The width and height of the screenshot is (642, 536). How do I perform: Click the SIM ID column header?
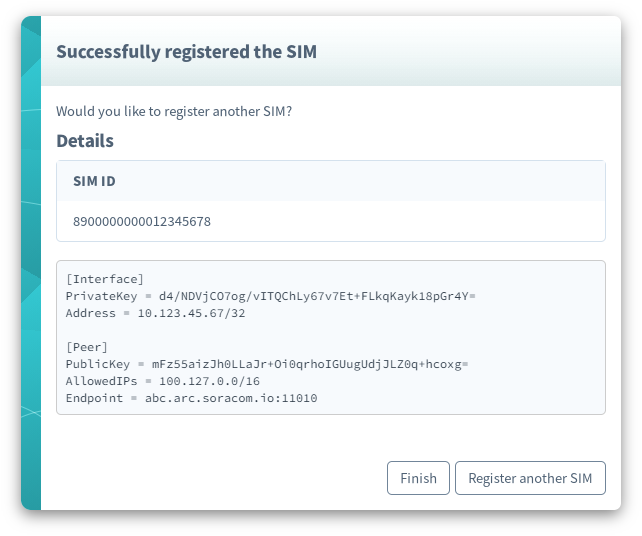pyautogui.click(x=95, y=181)
